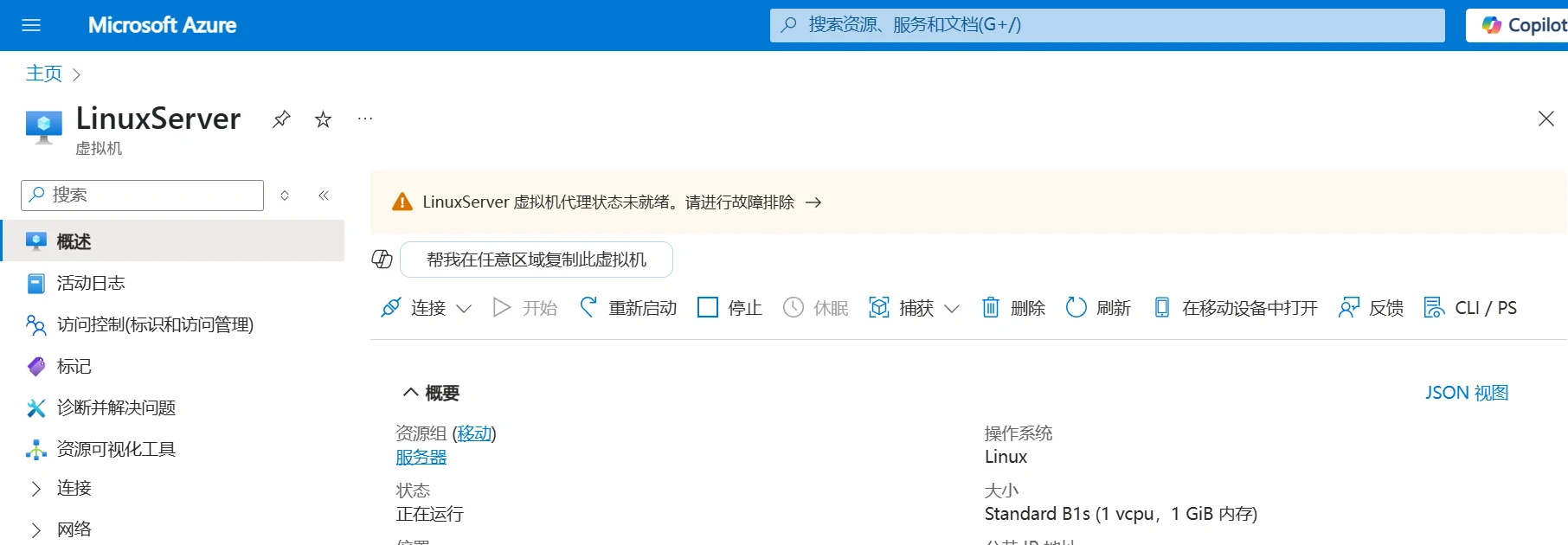The height and width of the screenshot is (545, 1568).
Task: Stop the VM with 停止
Action: [x=729, y=308]
